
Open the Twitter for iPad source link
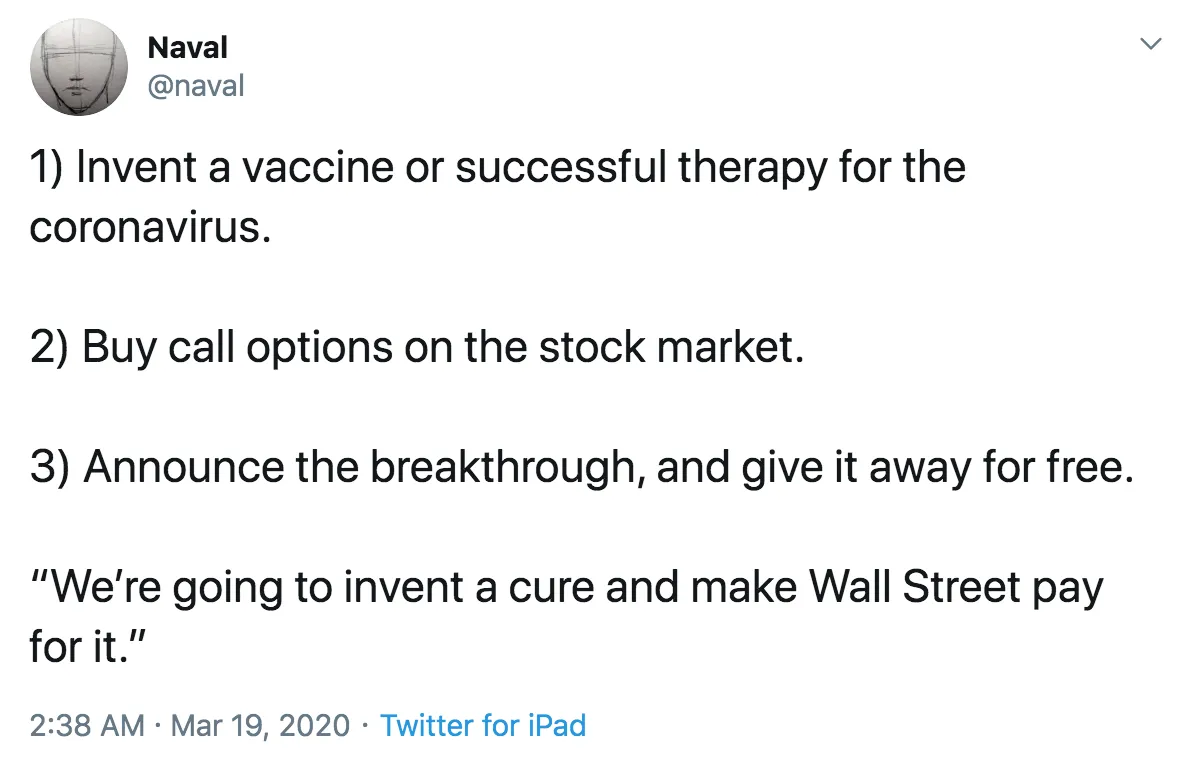[x=483, y=725]
